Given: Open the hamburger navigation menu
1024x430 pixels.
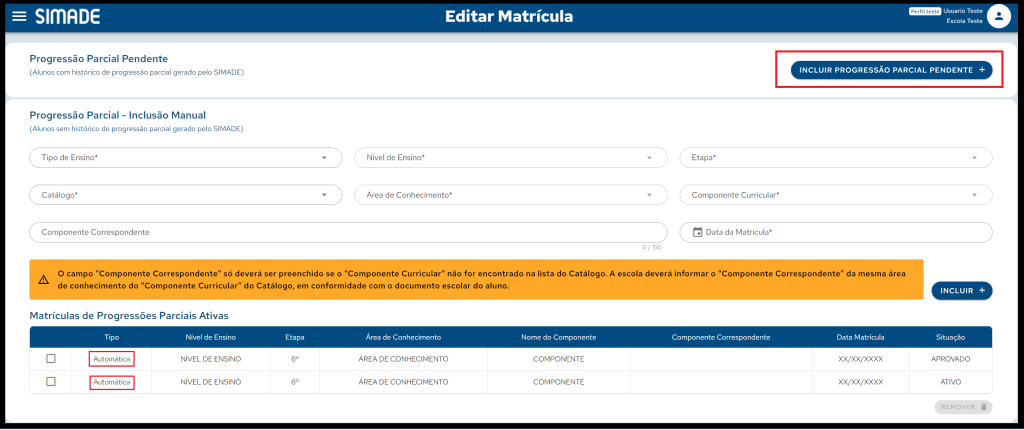Looking at the screenshot, I should 19,17.
